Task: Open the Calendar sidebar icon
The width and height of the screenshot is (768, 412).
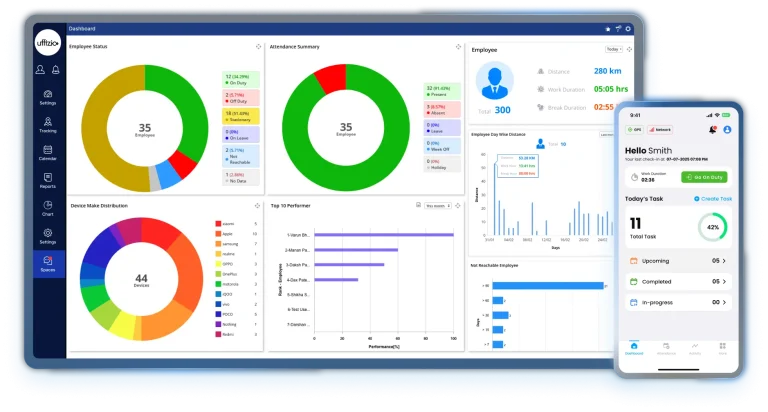Action: pyautogui.click(x=48, y=151)
